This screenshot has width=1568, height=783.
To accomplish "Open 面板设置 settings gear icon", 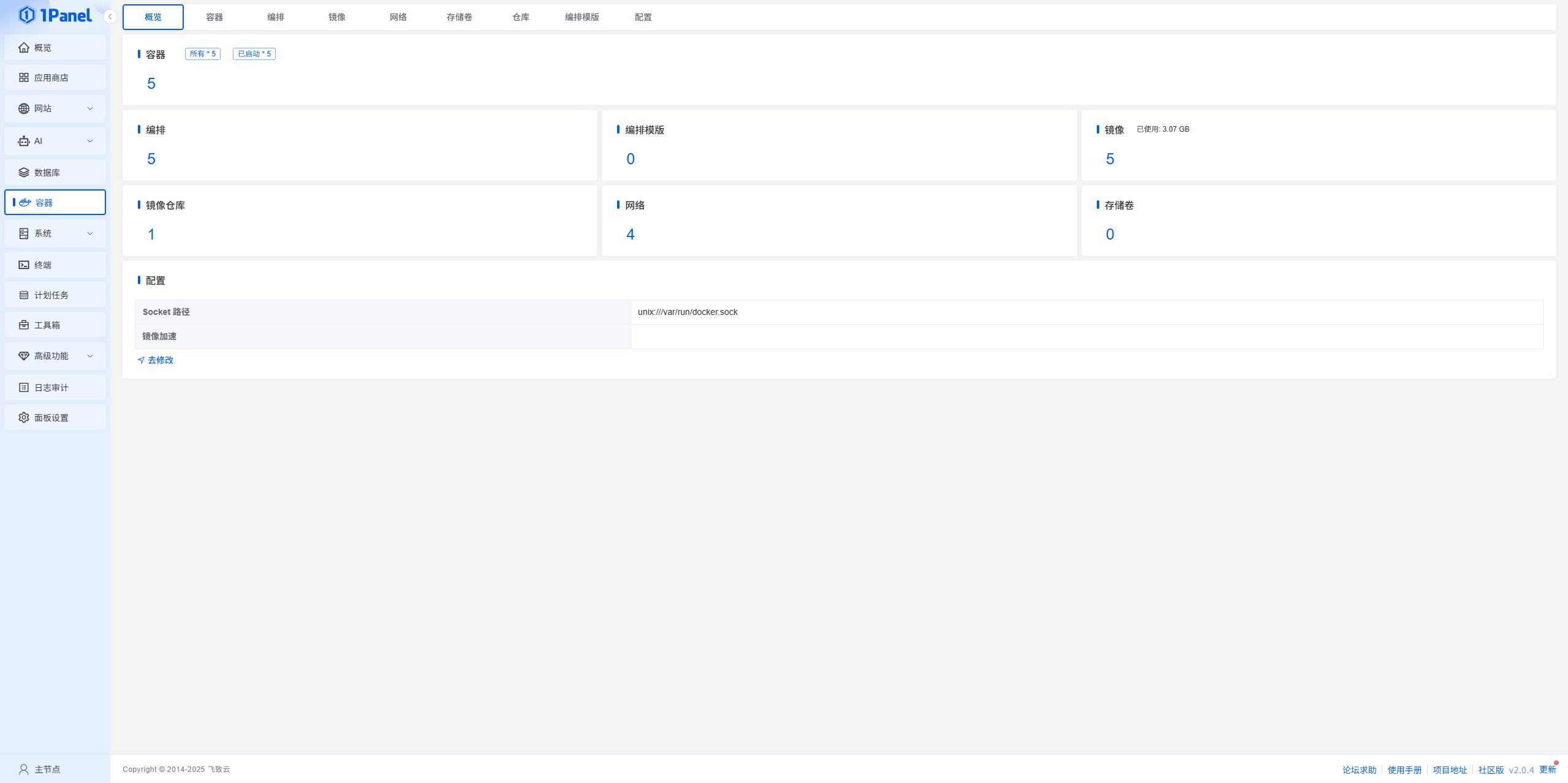I will point(23,417).
